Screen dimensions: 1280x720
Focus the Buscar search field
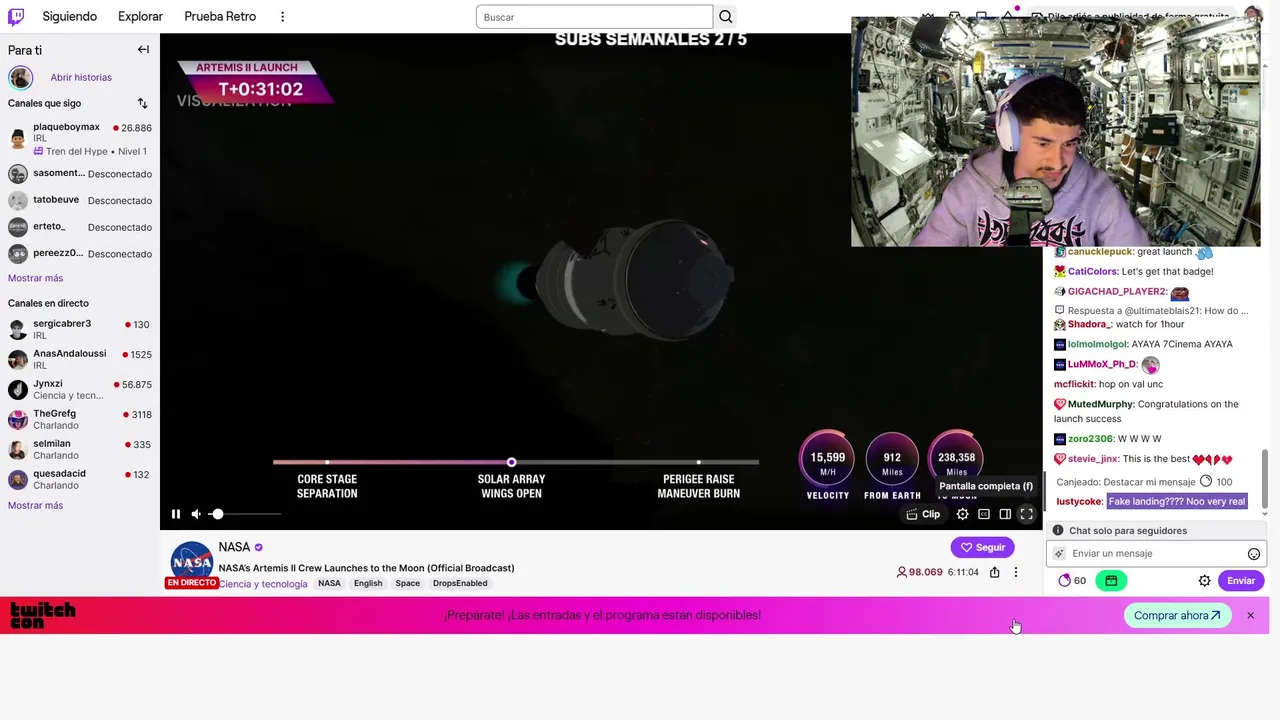point(594,17)
